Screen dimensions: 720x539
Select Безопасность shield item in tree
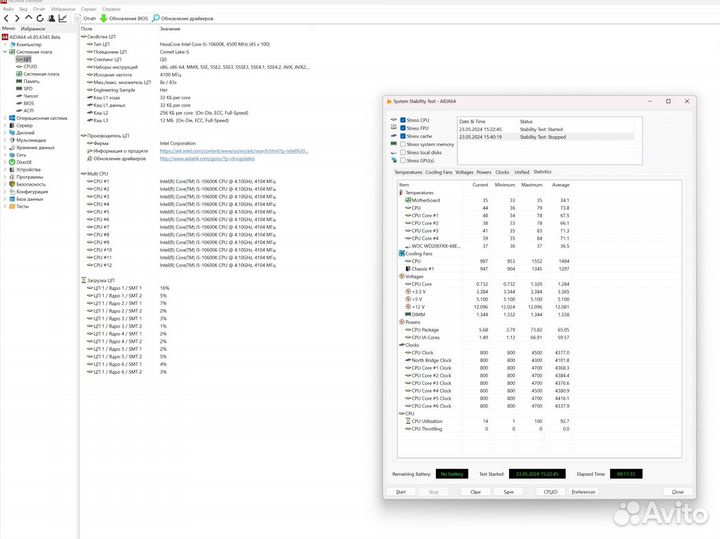pyautogui.click(x=30, y=184)
